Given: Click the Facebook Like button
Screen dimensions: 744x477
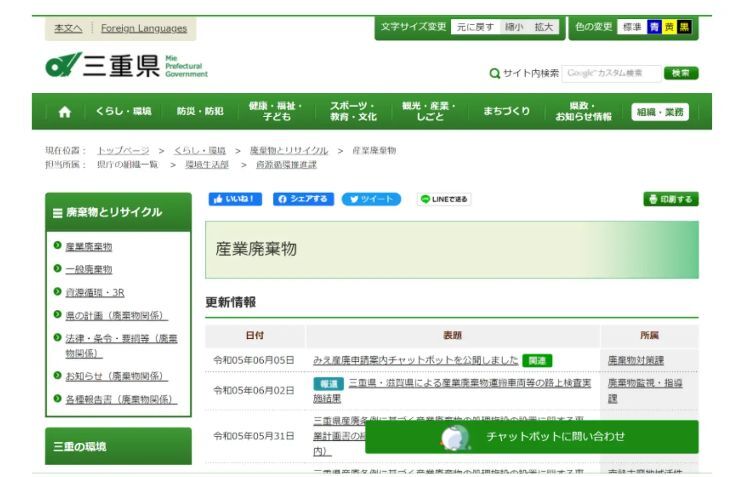Looking at the screenshot, I should click(x=232, y=199).
